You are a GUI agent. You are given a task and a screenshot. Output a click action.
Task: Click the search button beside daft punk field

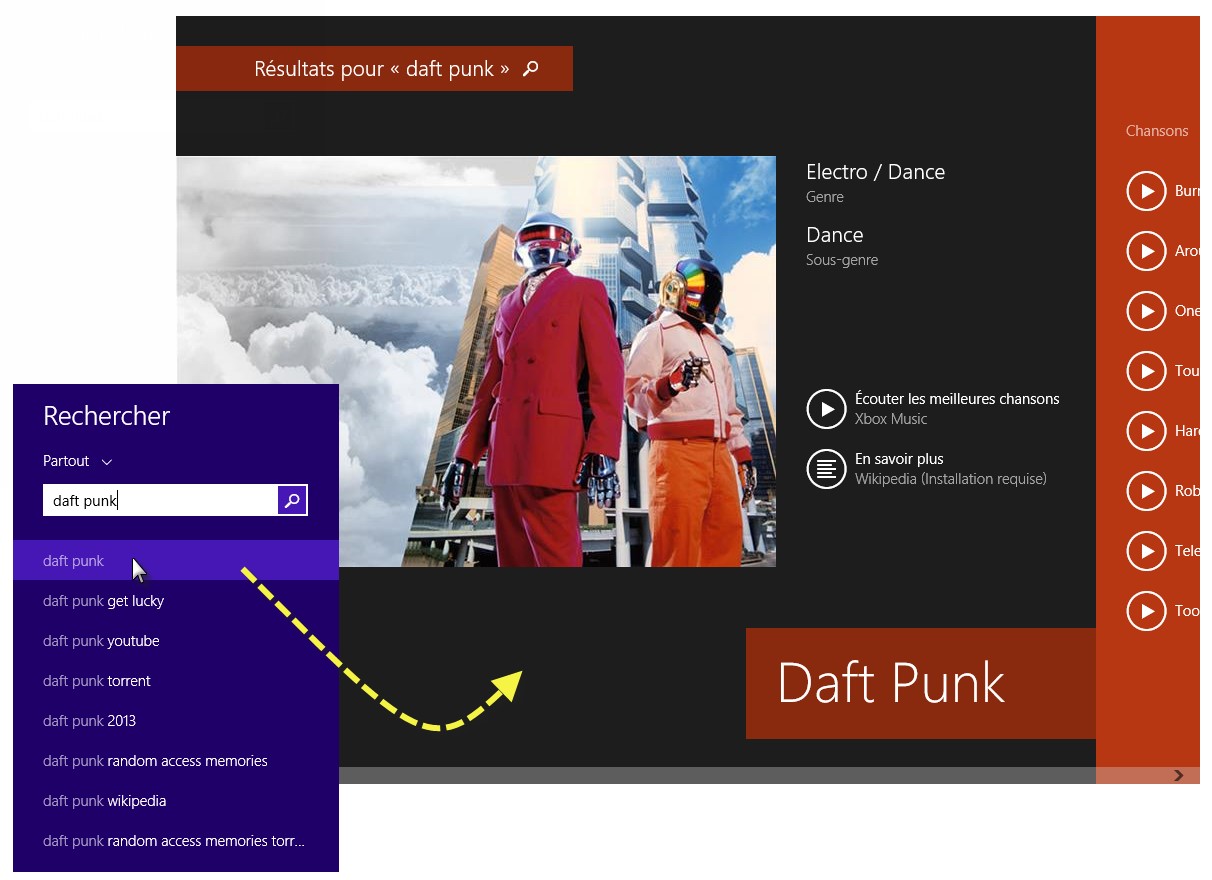(292, 500)
